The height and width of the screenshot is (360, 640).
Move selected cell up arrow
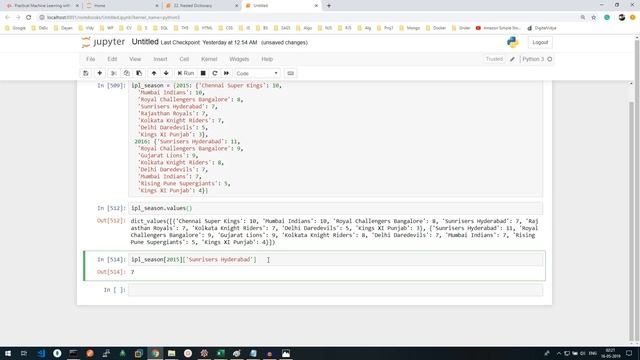154,73
